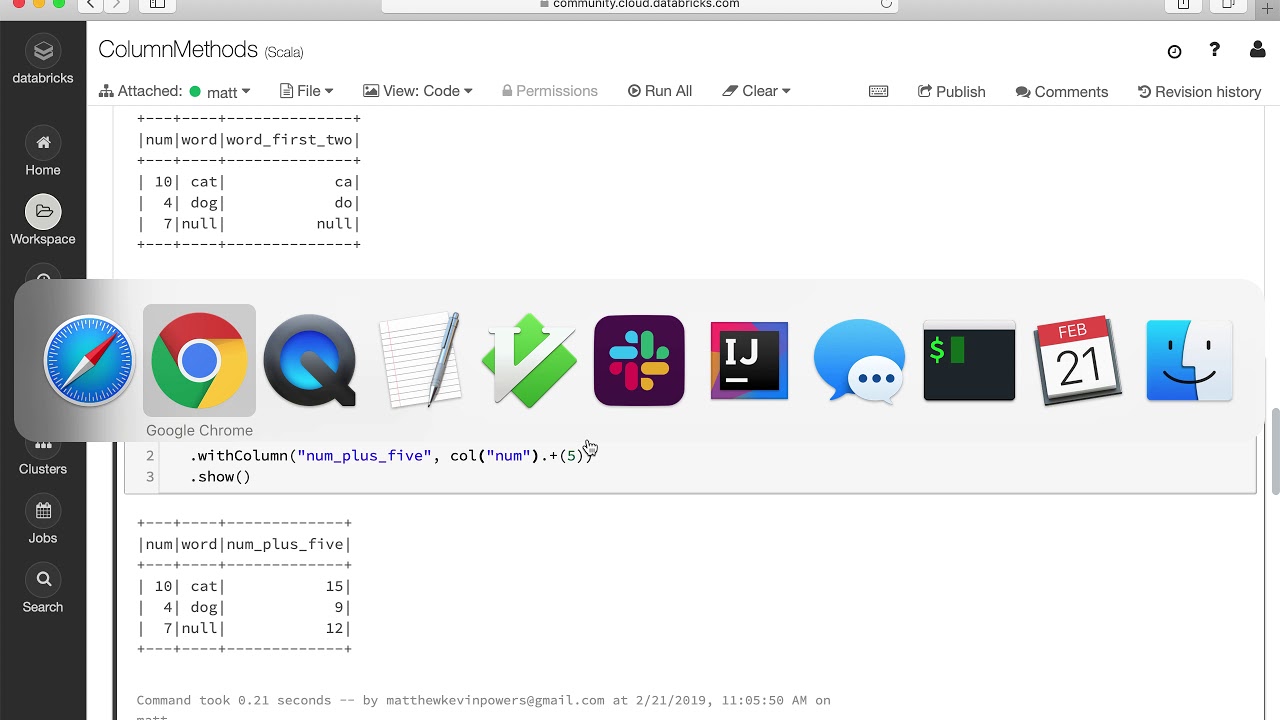Show the Safari sidebar

(x=157, y=4)
